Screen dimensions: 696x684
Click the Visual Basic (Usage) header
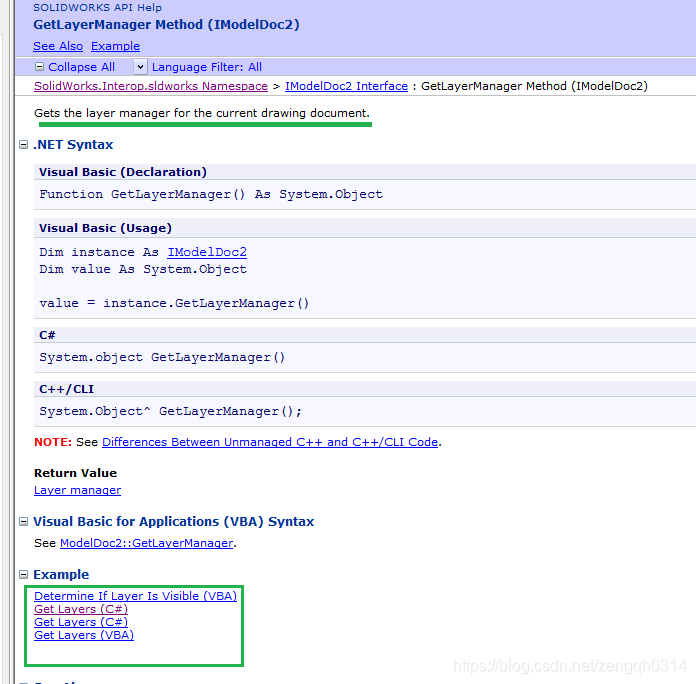(105, 228)
